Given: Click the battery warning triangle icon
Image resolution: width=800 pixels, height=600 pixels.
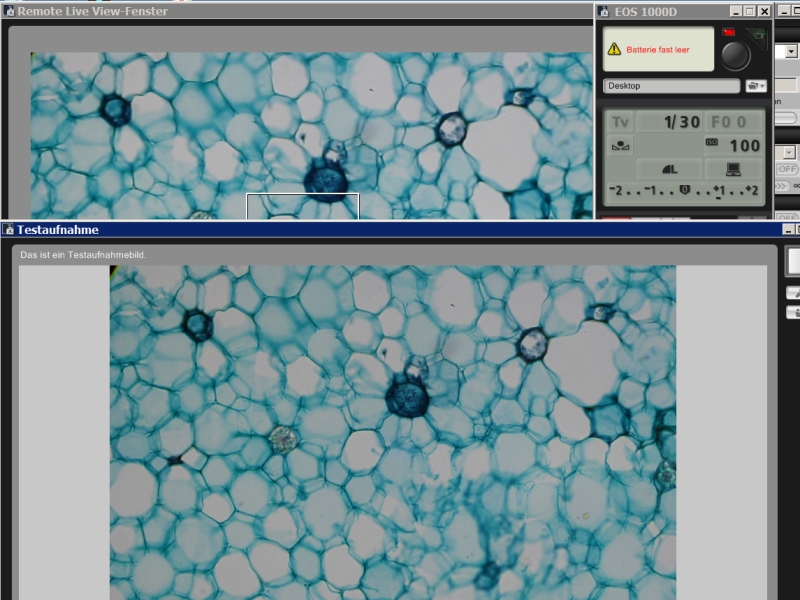Looking at the screenshot, I should coord(614,49).
